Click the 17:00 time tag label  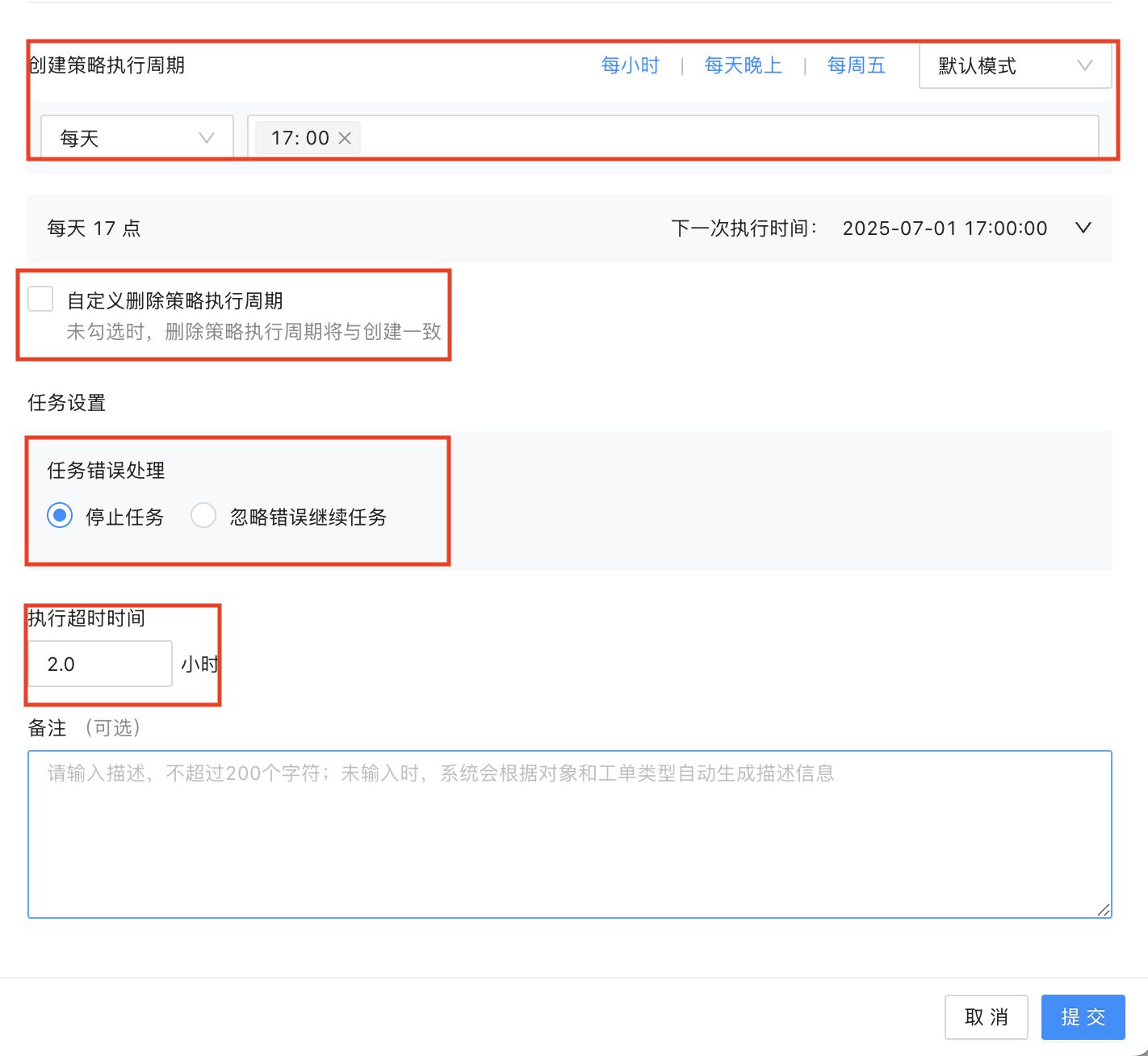click(300, 138)
